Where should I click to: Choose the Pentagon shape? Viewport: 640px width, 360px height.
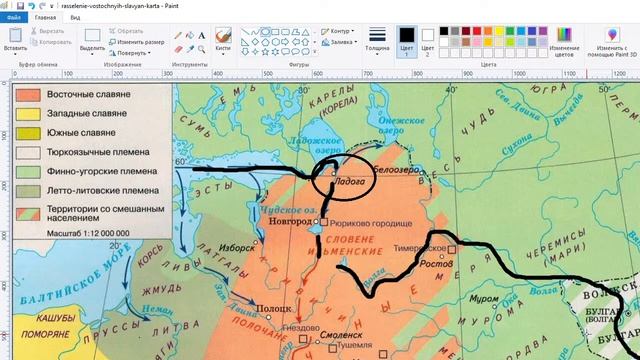[x=265, y=42]
